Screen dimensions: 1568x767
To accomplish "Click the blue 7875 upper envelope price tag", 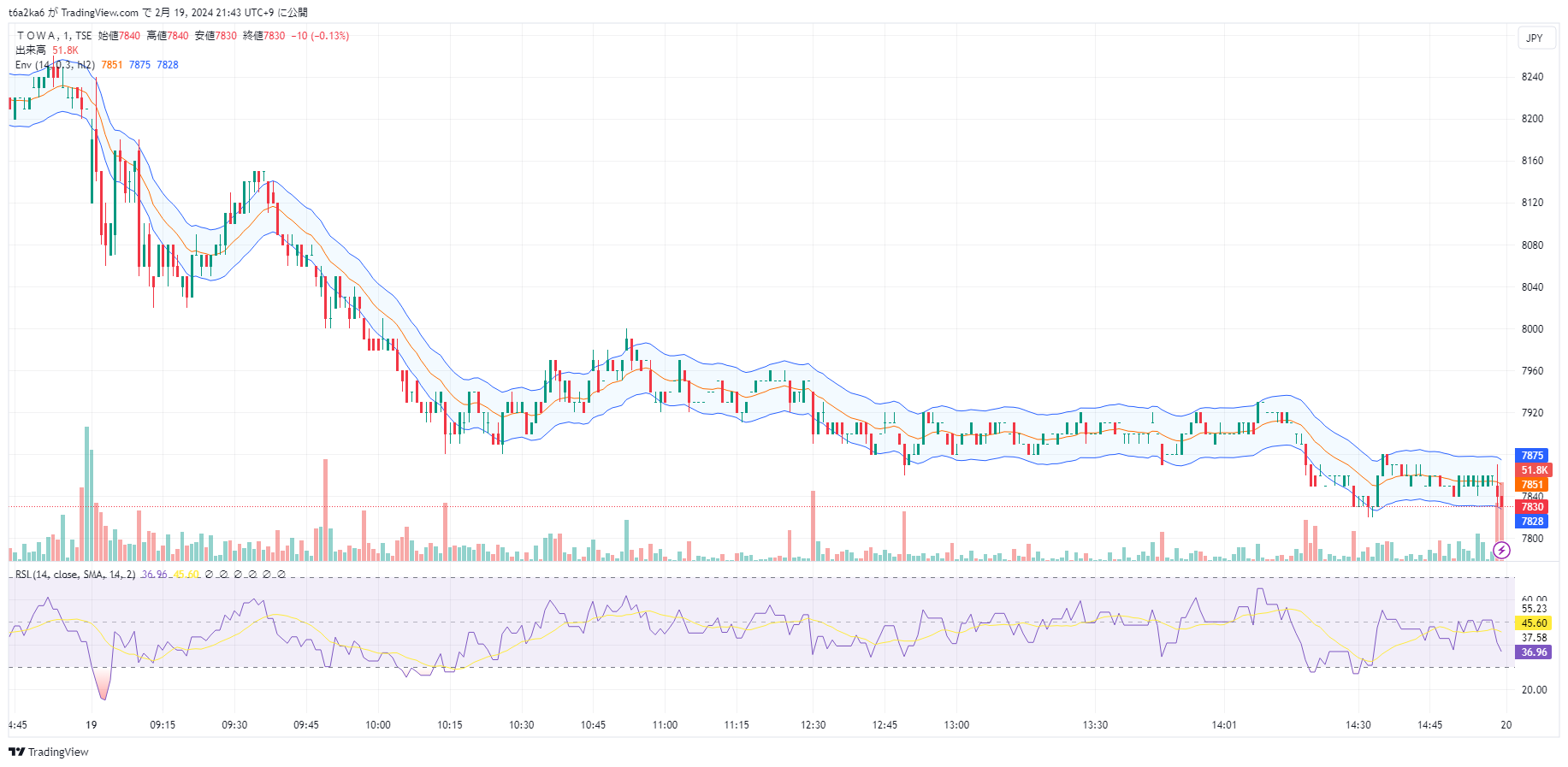I will [x=1531, y=456].
